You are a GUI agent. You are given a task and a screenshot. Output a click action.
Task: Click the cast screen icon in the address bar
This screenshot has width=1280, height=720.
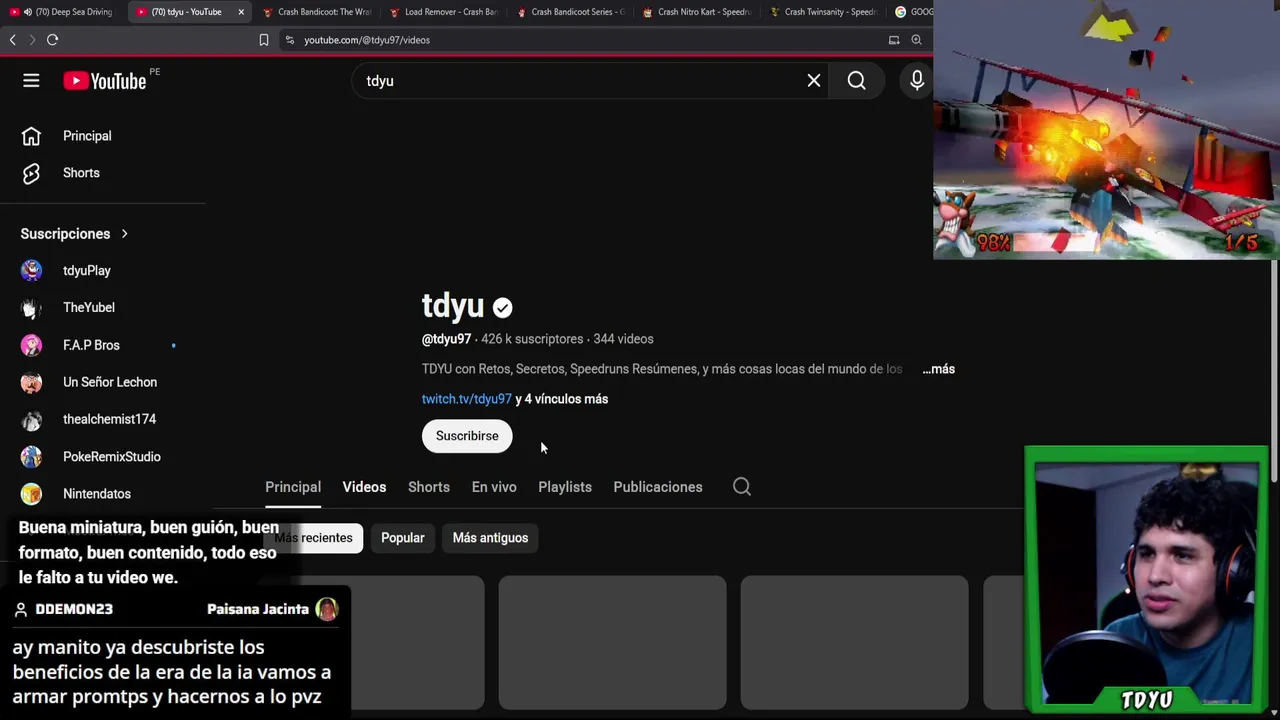(x=894, y=40)
